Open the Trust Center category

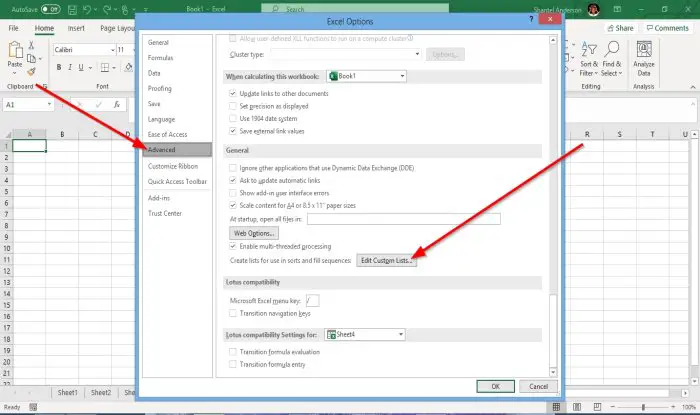point(165,213)
